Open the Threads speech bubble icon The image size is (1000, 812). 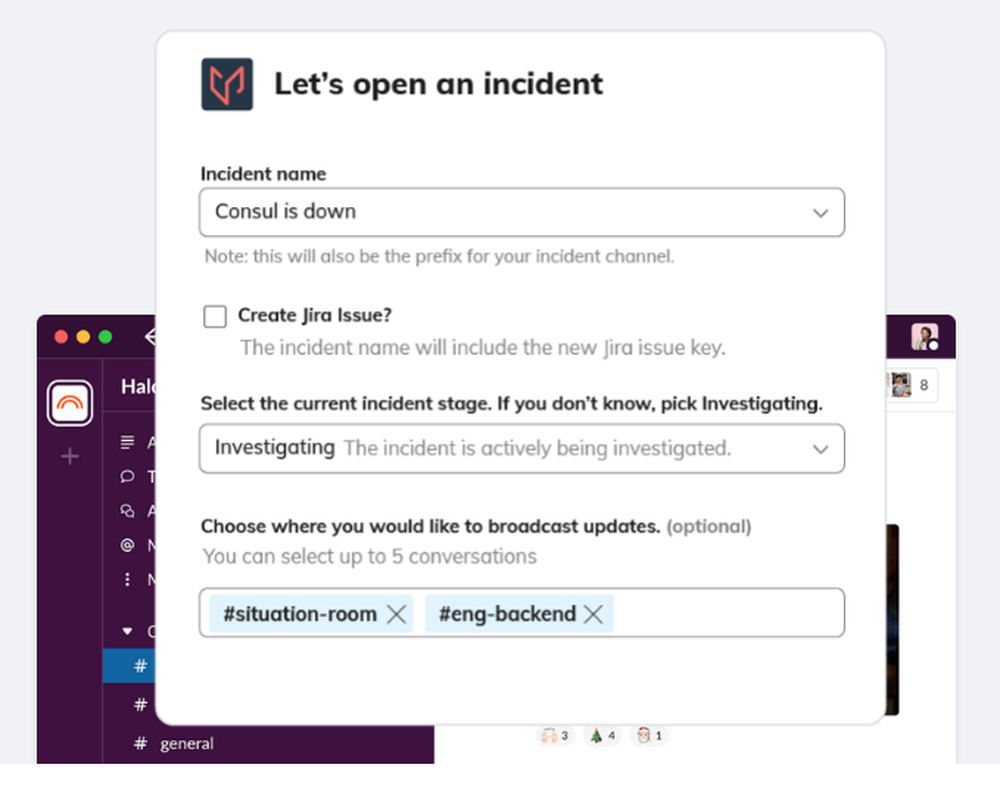pyautogui.click(x=127, y=476)
